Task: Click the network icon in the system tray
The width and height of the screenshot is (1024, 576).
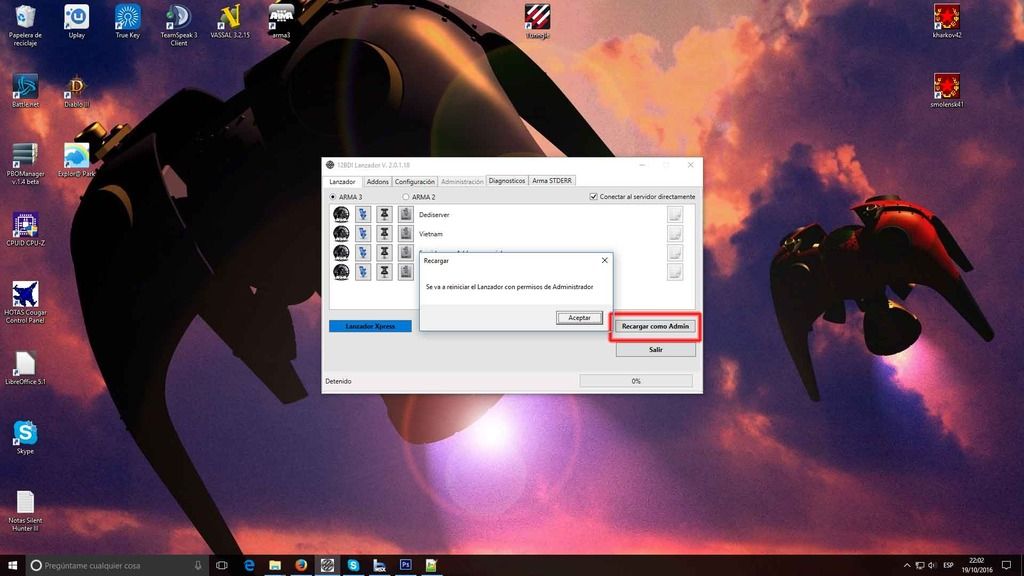Action: [x=920, y=566]
